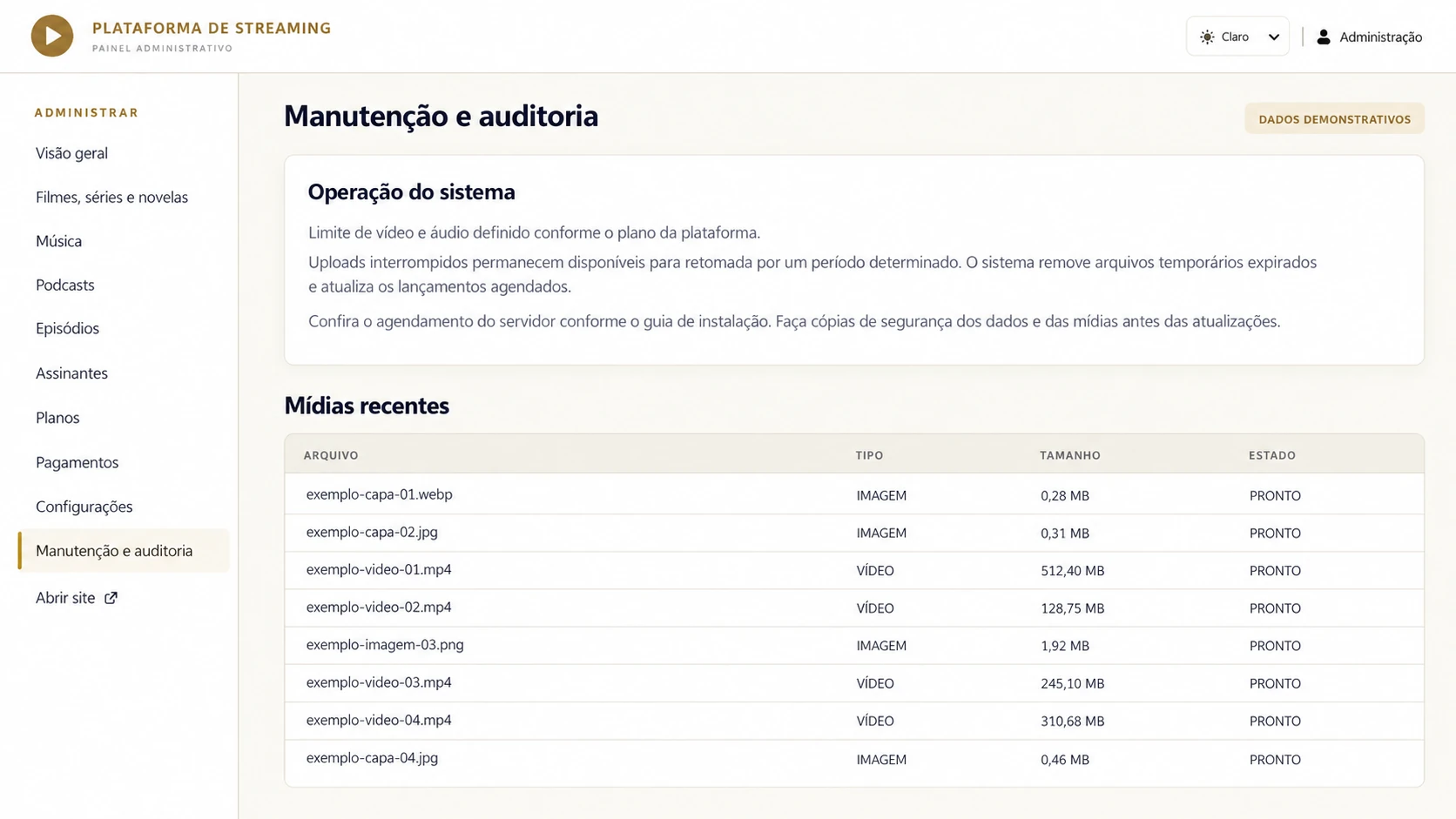The width and height of the screenshot is (1456, 819).
Task: Click the Administração account label
Action: 1380,37
